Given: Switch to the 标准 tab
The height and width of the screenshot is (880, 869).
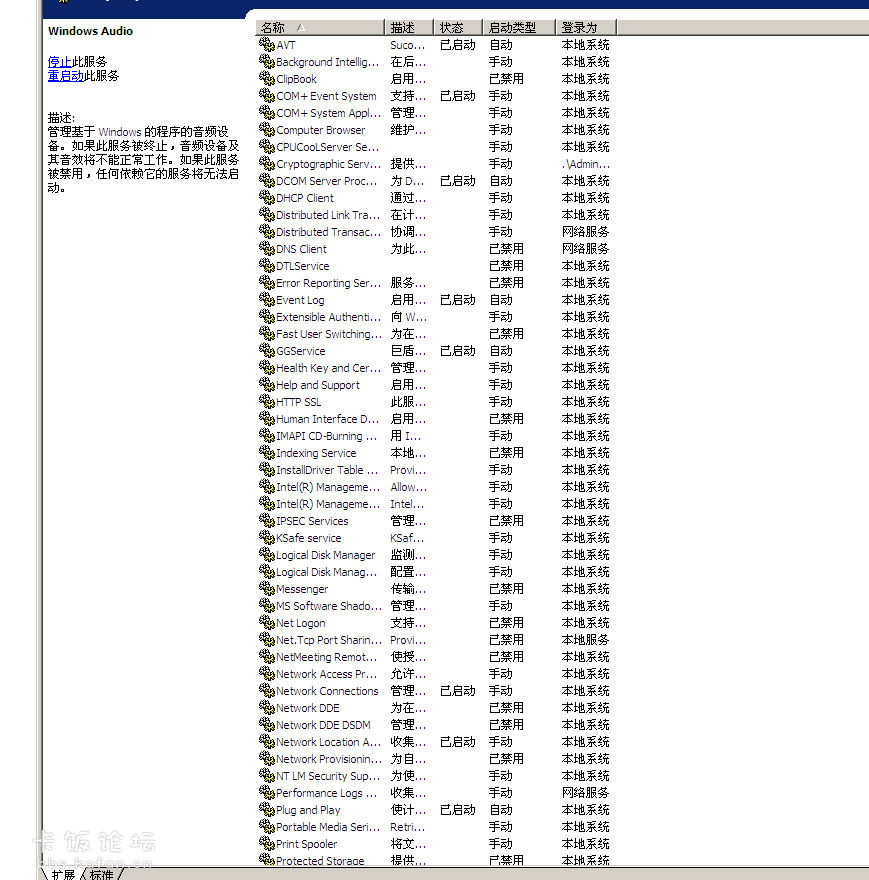Looking at the screenshot, I should [x=102, y=874].
